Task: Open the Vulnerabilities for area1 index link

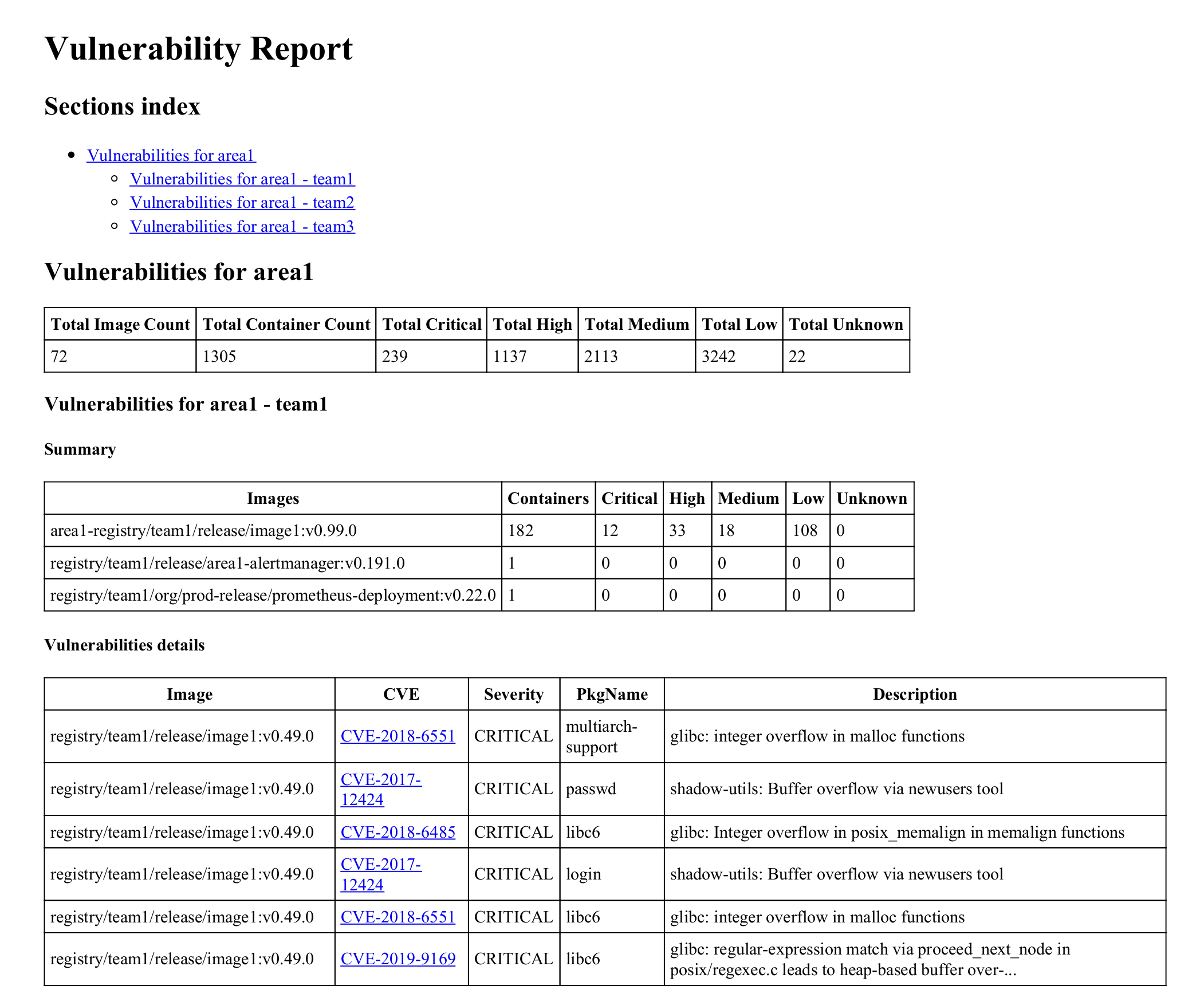Action: [171, 155]
